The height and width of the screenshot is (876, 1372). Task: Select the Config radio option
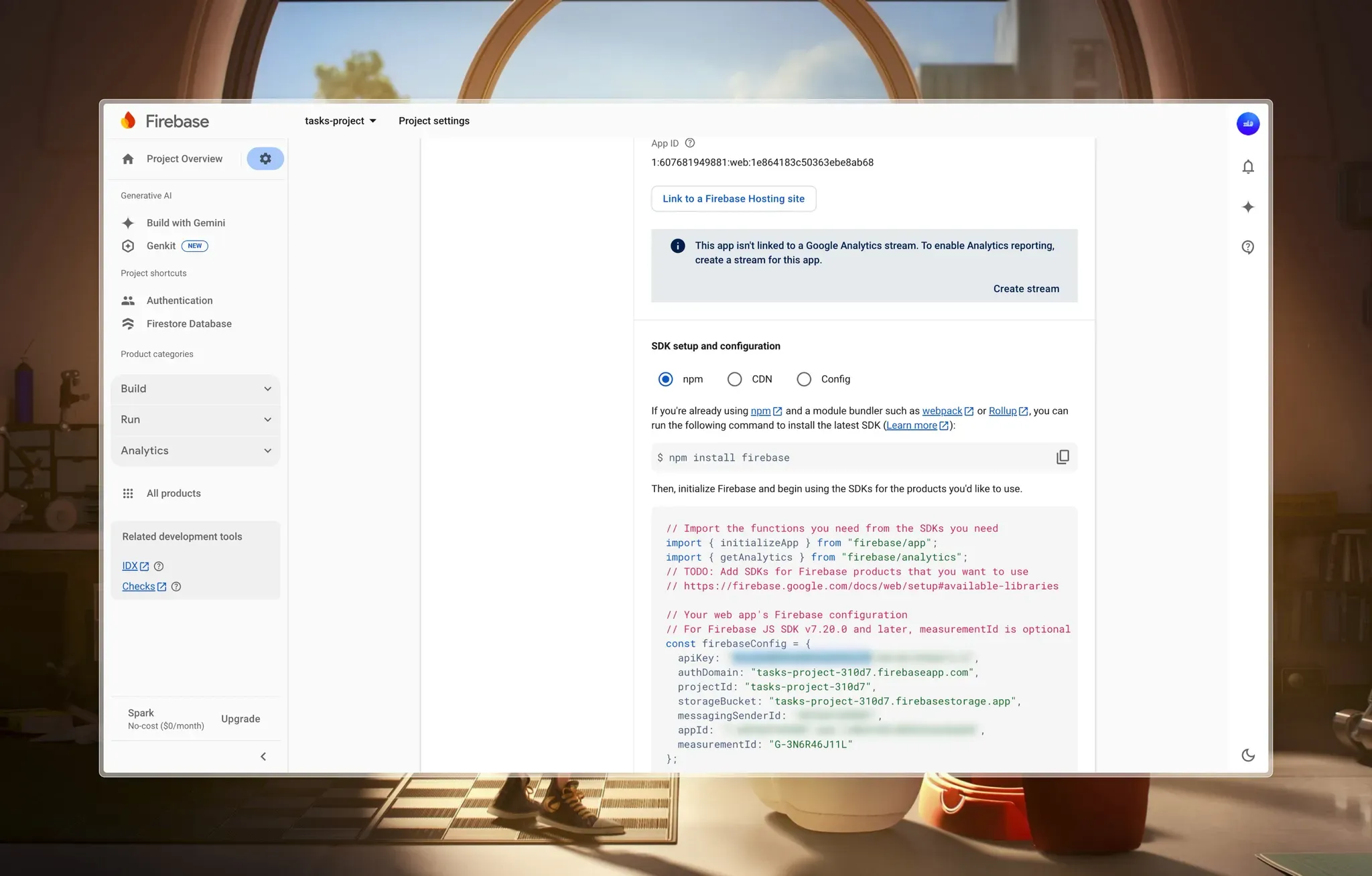[x=804, y=379]
